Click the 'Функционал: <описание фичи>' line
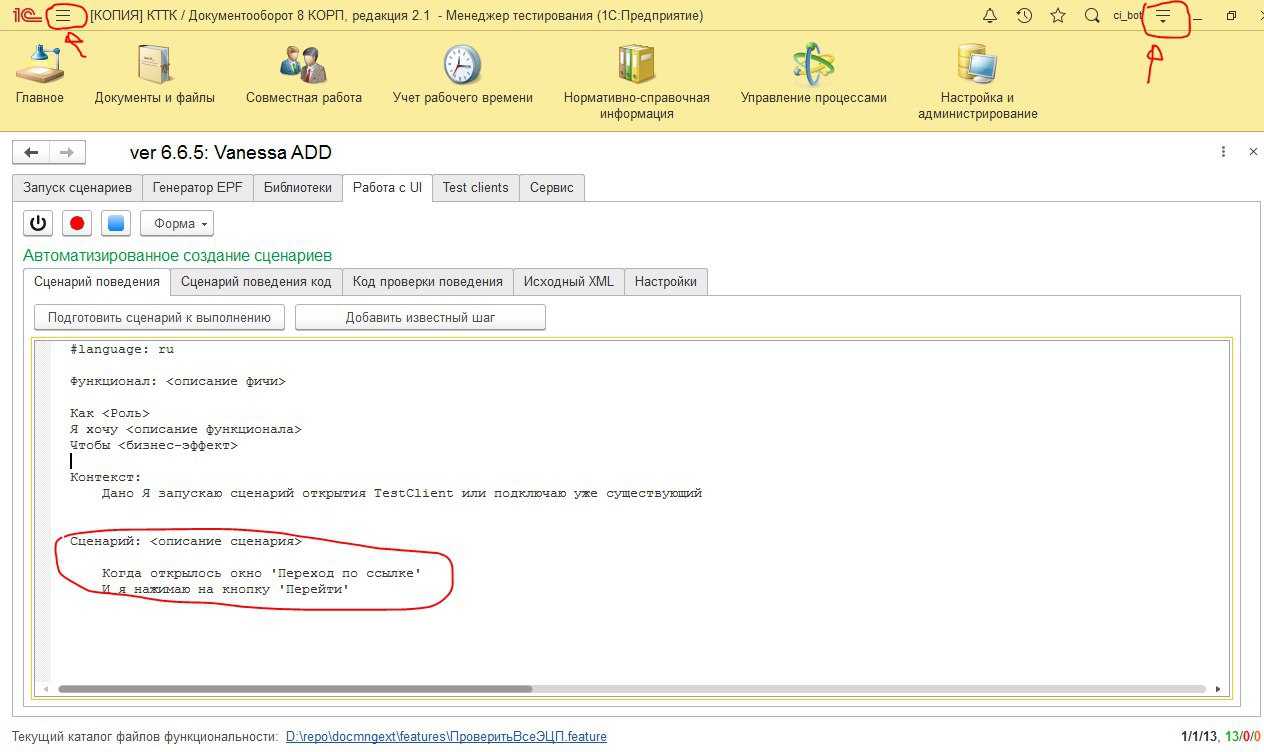 pos(178,381)
